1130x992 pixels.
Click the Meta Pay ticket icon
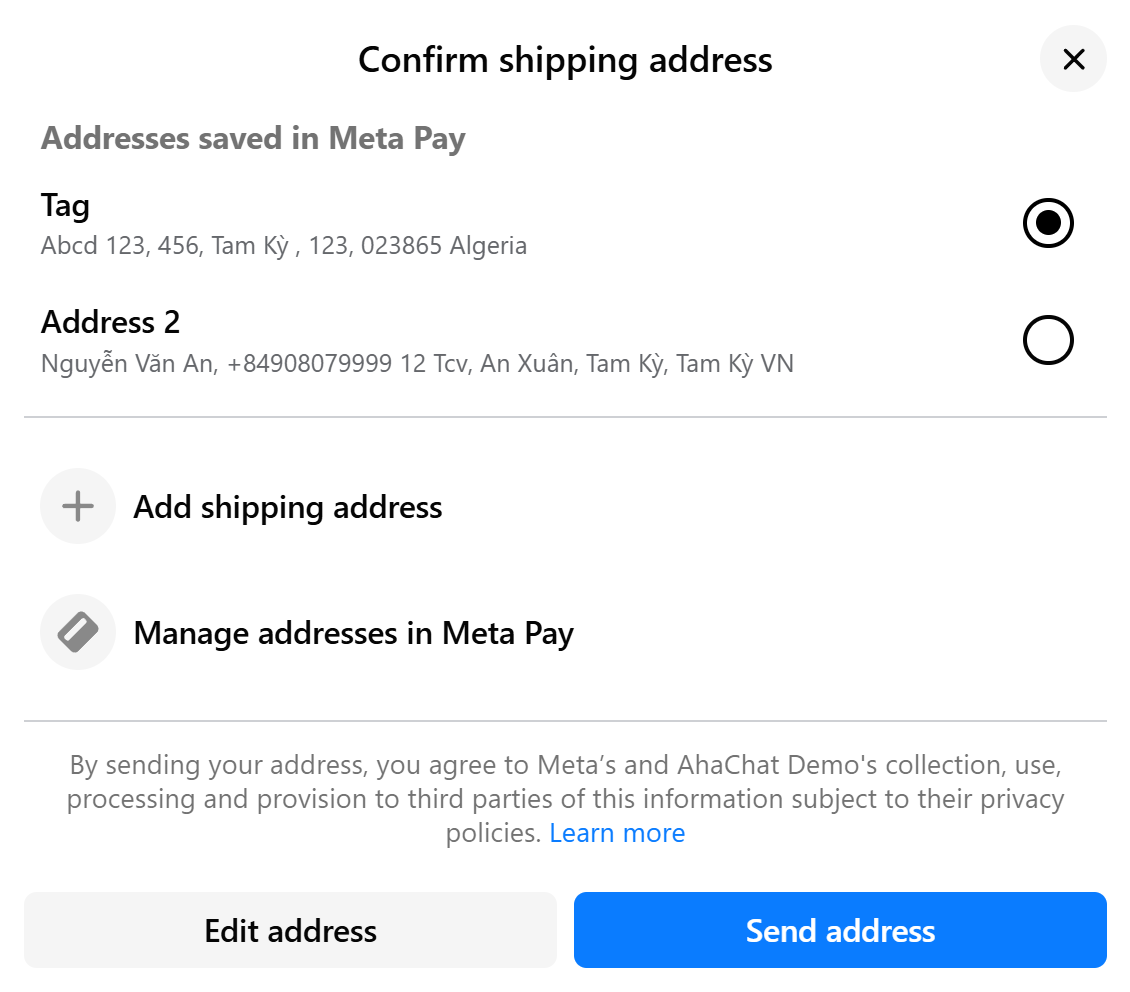click(78, 633)
